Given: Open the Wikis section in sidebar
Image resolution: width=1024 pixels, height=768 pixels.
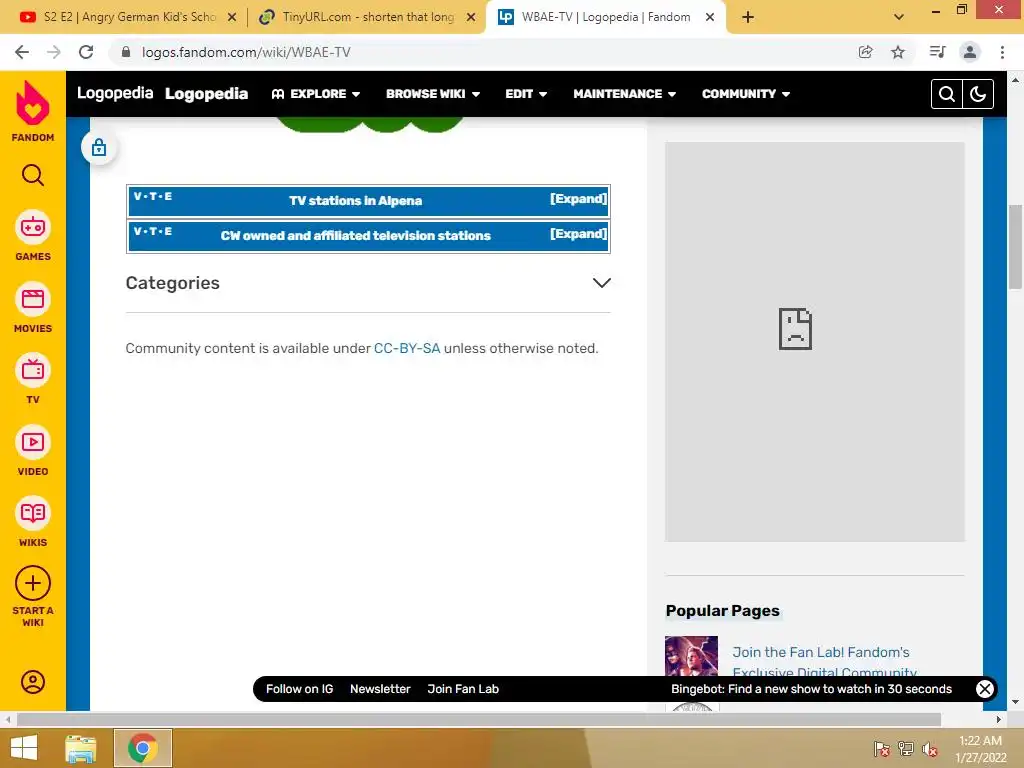Looking at the screenshot, I should (x=33, y=522).
